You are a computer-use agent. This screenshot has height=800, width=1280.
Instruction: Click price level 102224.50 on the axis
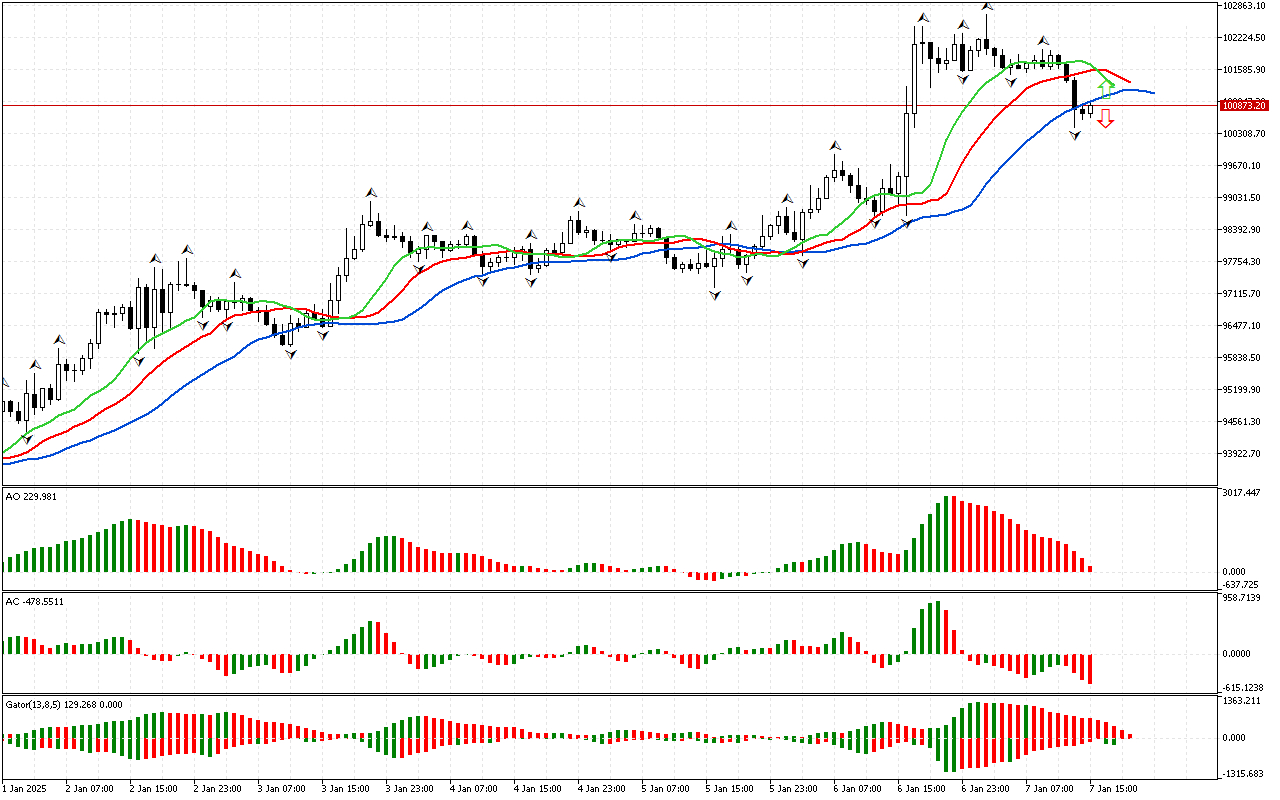click(x=1245, y=38)
